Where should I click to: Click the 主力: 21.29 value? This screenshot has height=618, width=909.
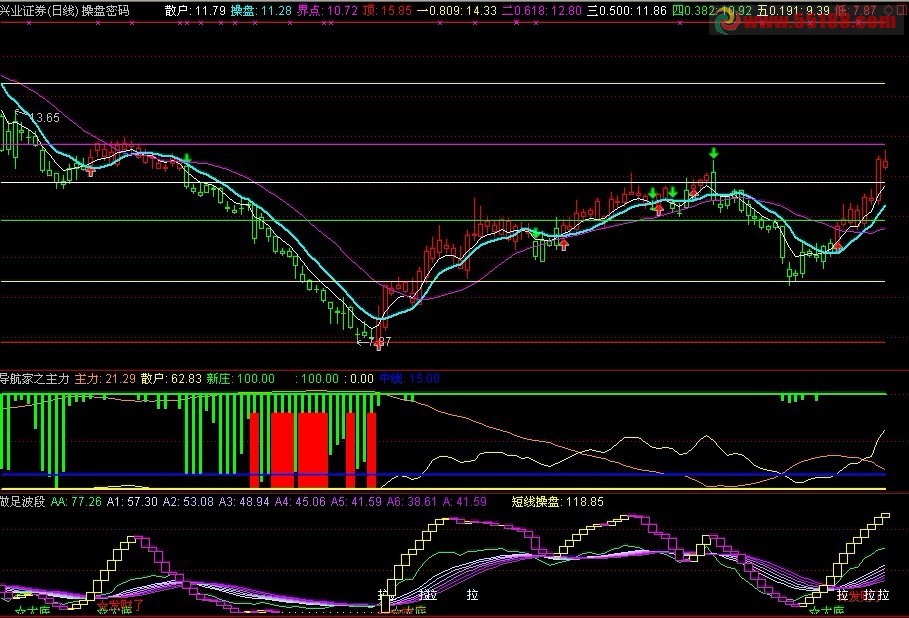click(105, 379)
